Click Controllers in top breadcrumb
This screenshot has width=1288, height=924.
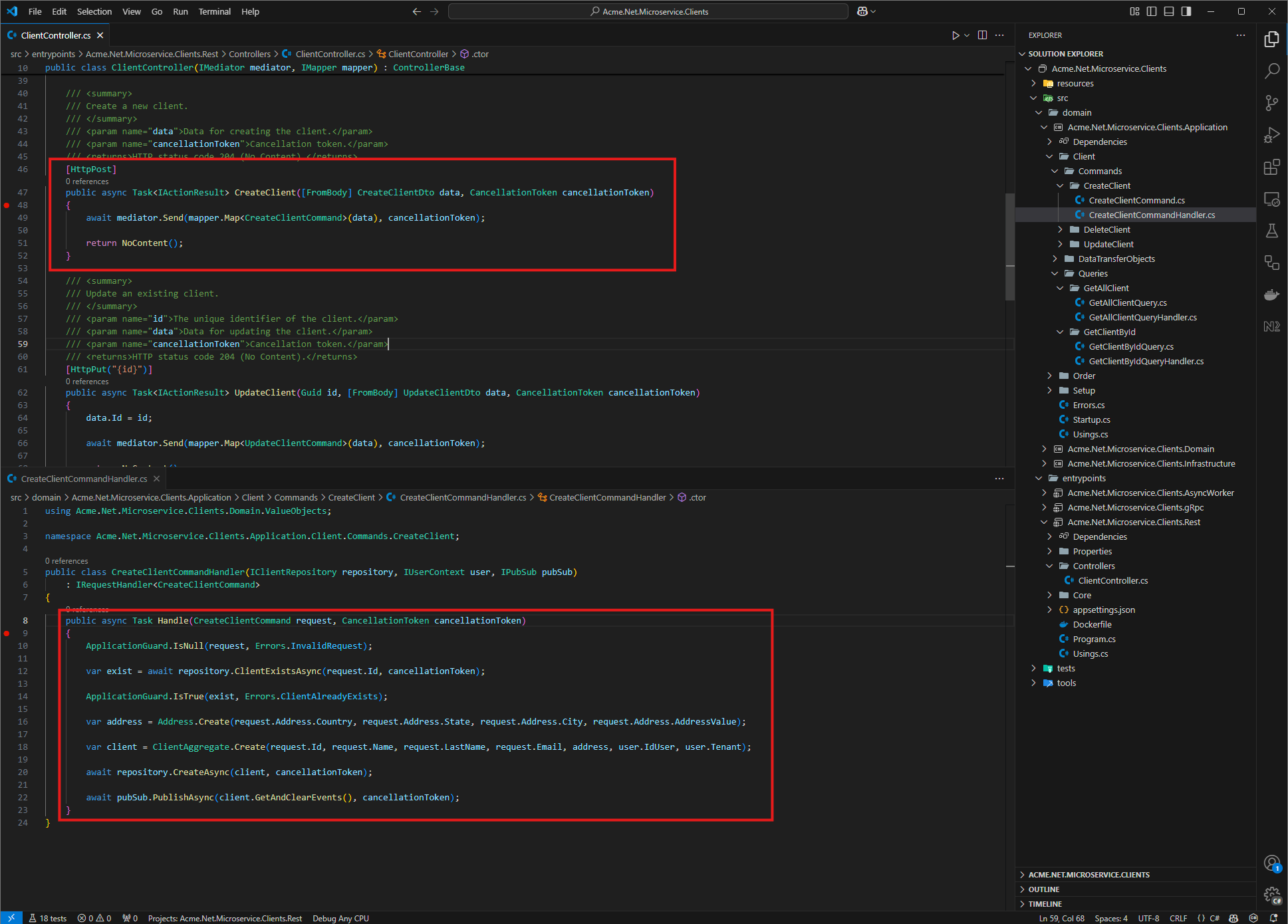click(249, 54)
